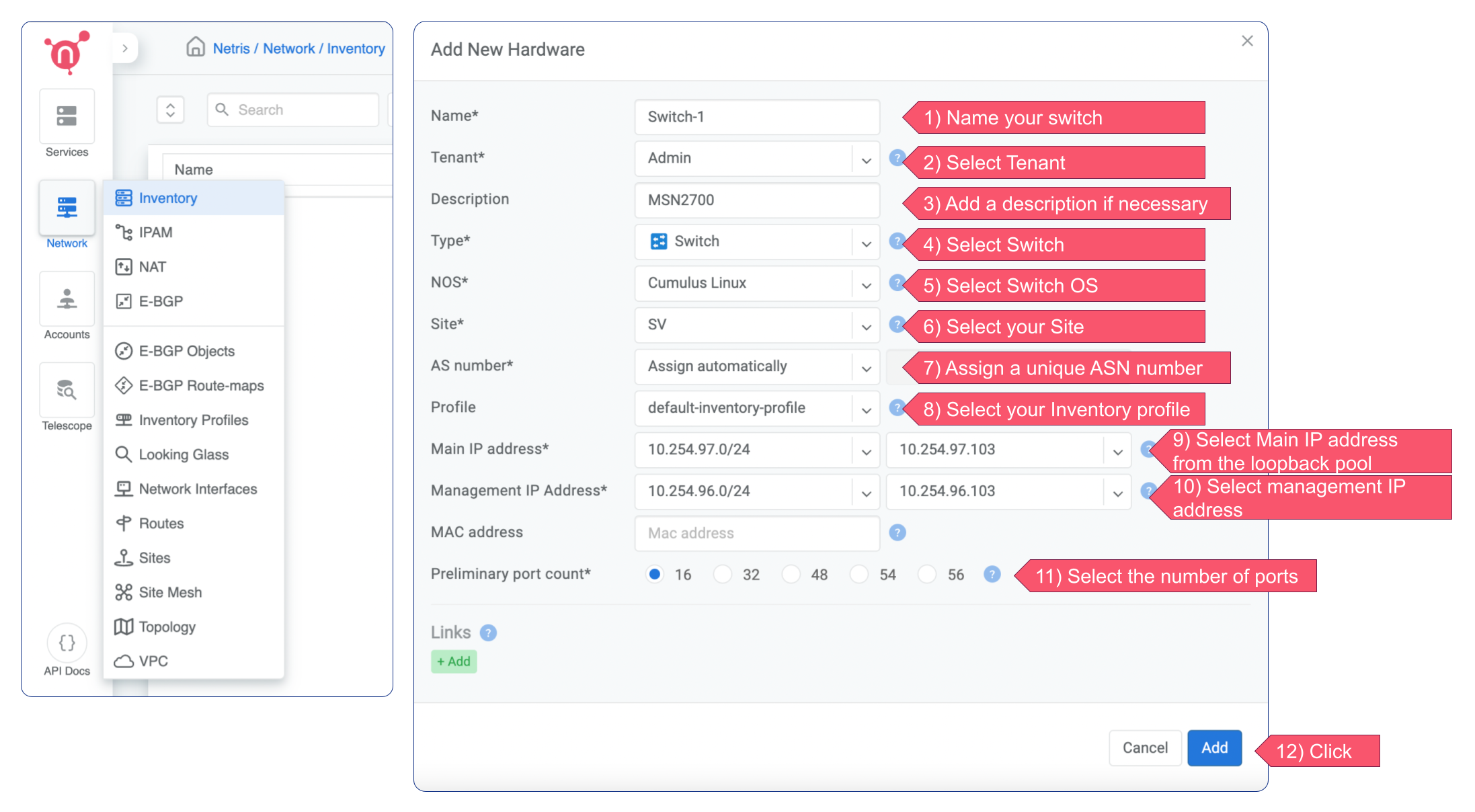
Task: Click help icon next to MAC address
Action: click(x=897, y=532)
